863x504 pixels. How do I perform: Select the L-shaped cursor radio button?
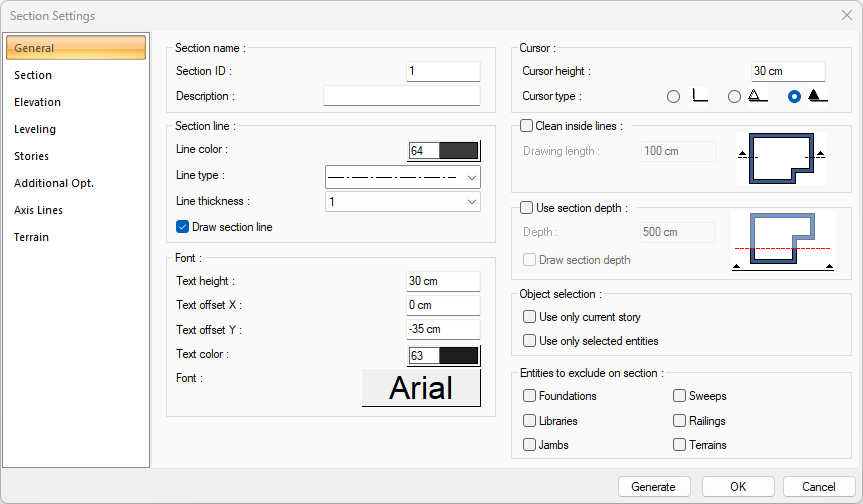tap(673, 97)
